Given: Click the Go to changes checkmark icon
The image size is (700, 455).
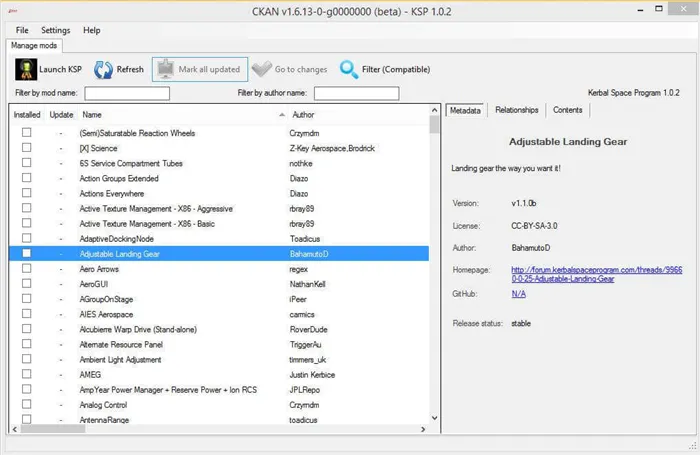Looking at the screenshot, I should pos(262,69).
